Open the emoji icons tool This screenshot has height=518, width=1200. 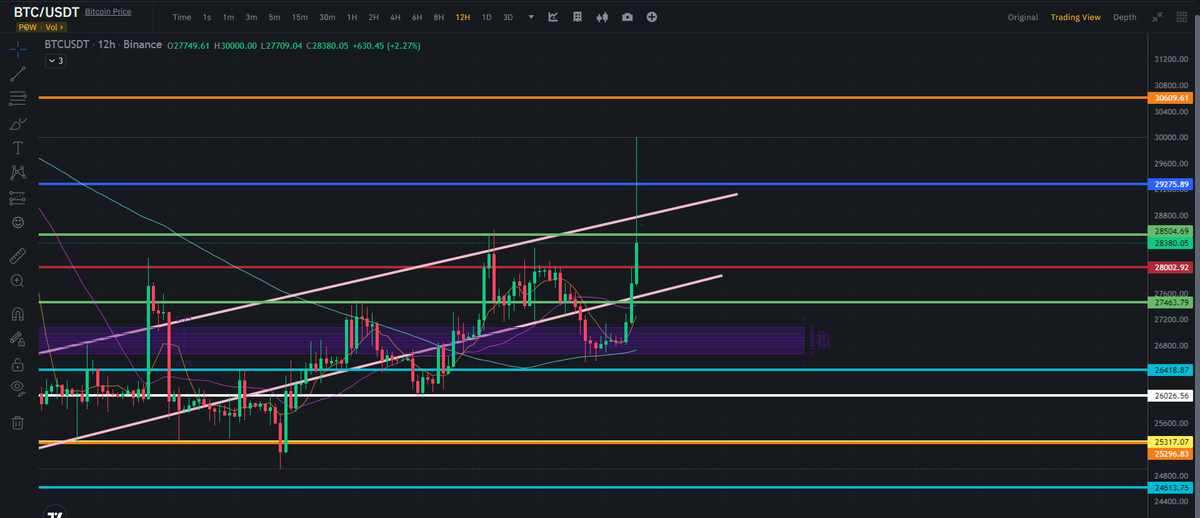tap(17, 222)
